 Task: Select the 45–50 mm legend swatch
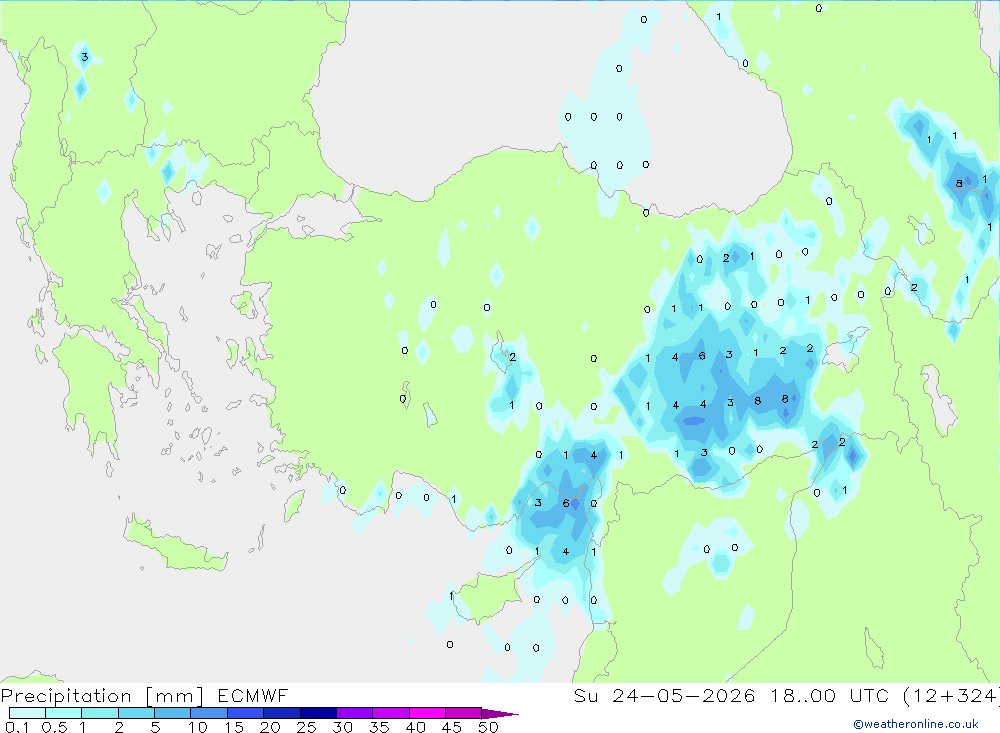point(463,713)
